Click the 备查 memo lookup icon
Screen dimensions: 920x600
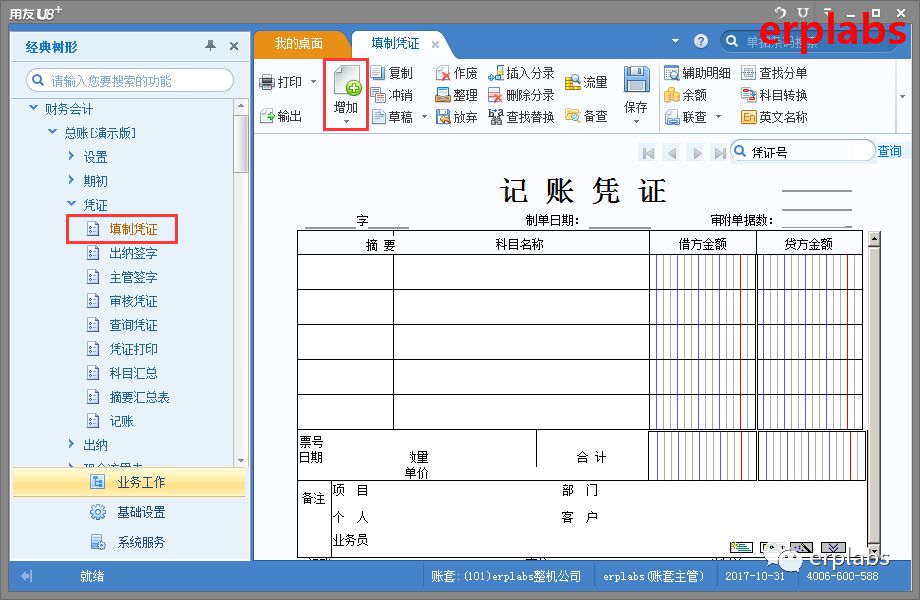click(x=572, y=116)
